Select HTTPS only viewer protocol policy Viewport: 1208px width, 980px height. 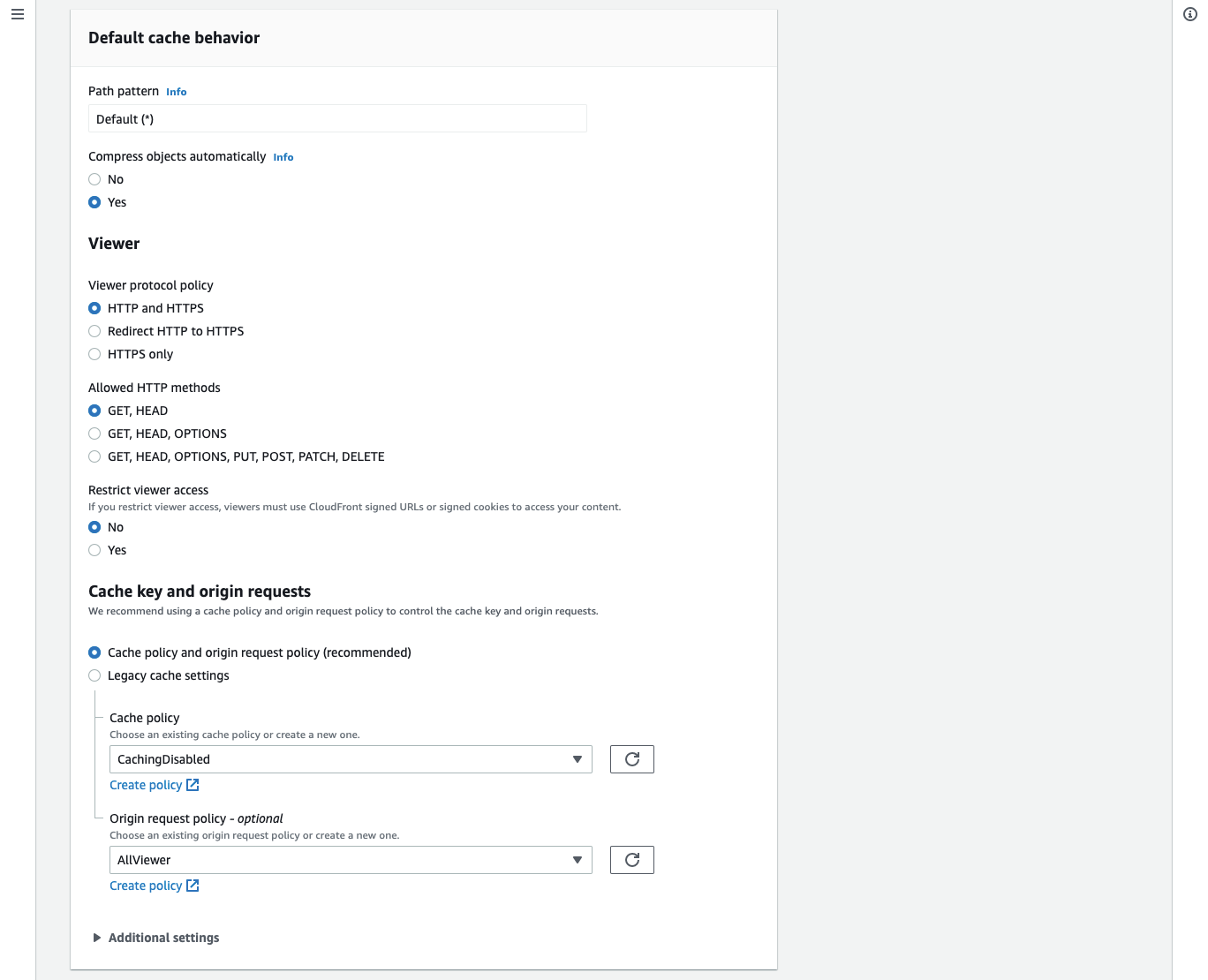pos(94,354)
